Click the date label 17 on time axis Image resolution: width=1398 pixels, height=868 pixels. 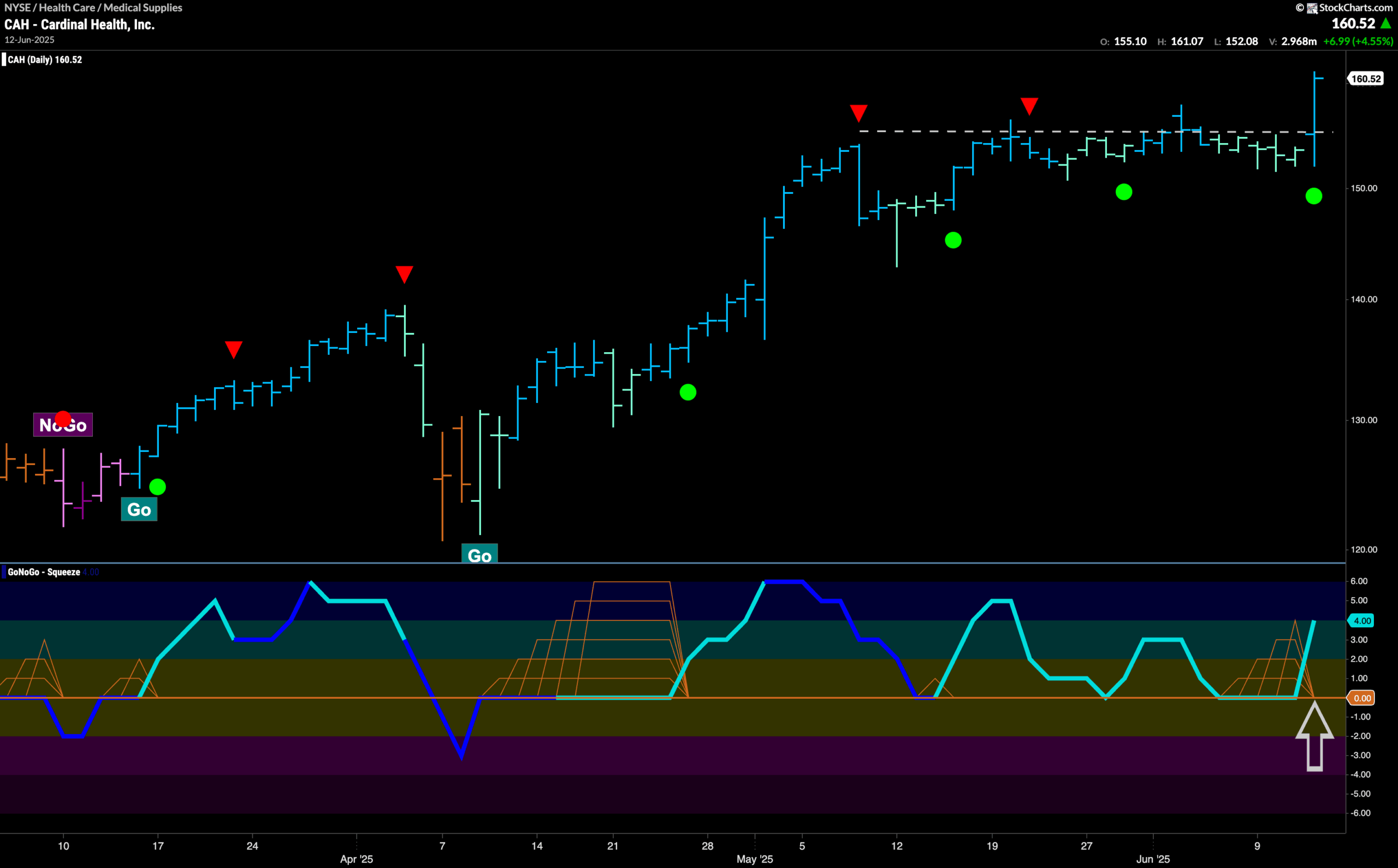158,846
